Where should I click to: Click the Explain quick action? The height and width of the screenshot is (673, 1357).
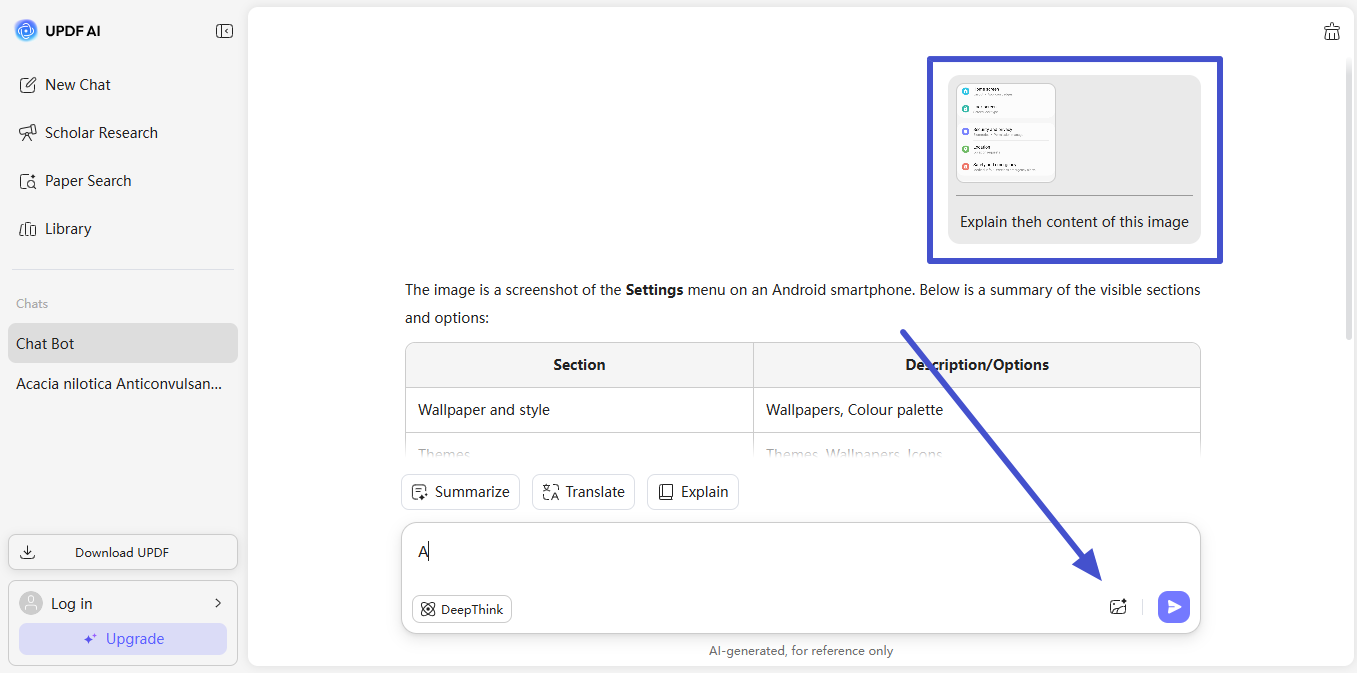[x=693, y=492]
